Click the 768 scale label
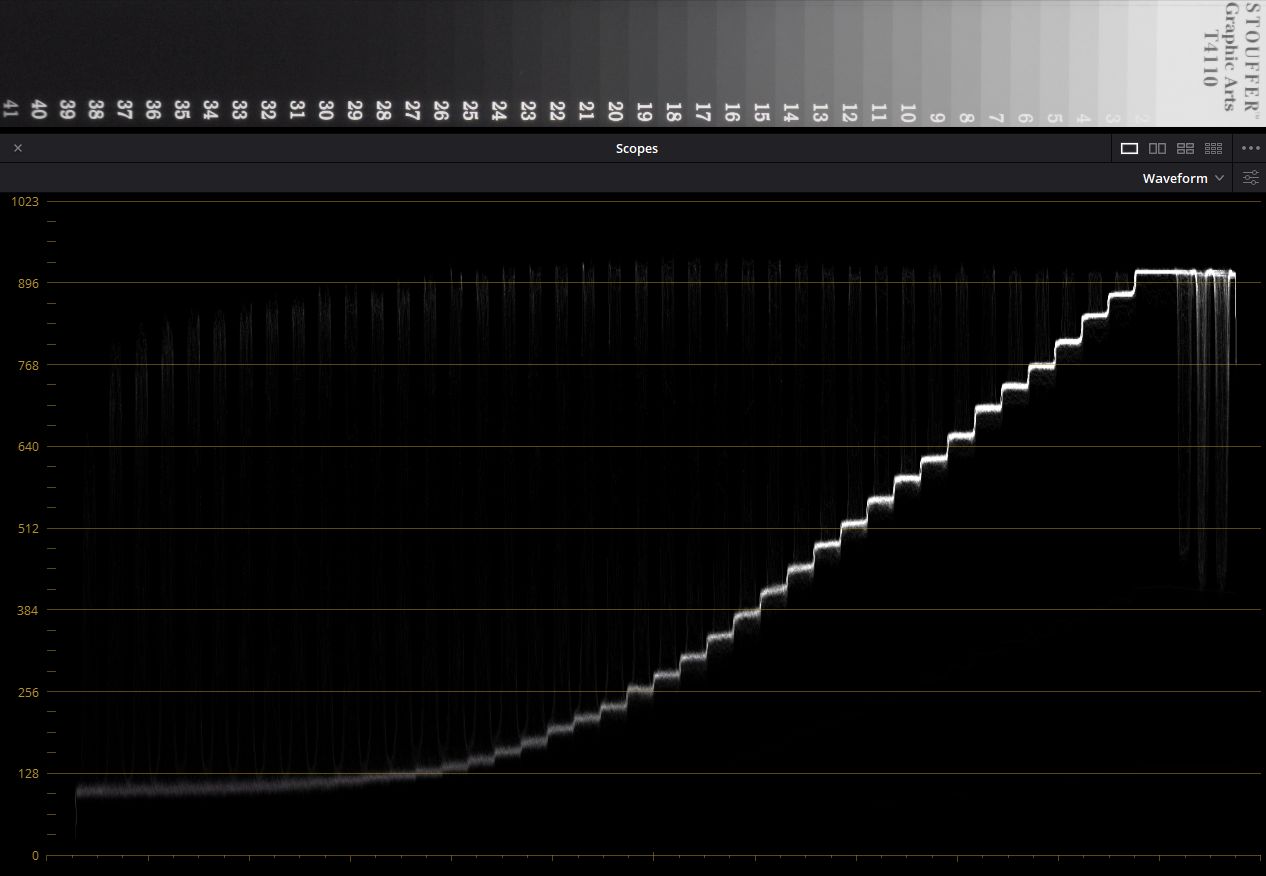 [28, 365]
